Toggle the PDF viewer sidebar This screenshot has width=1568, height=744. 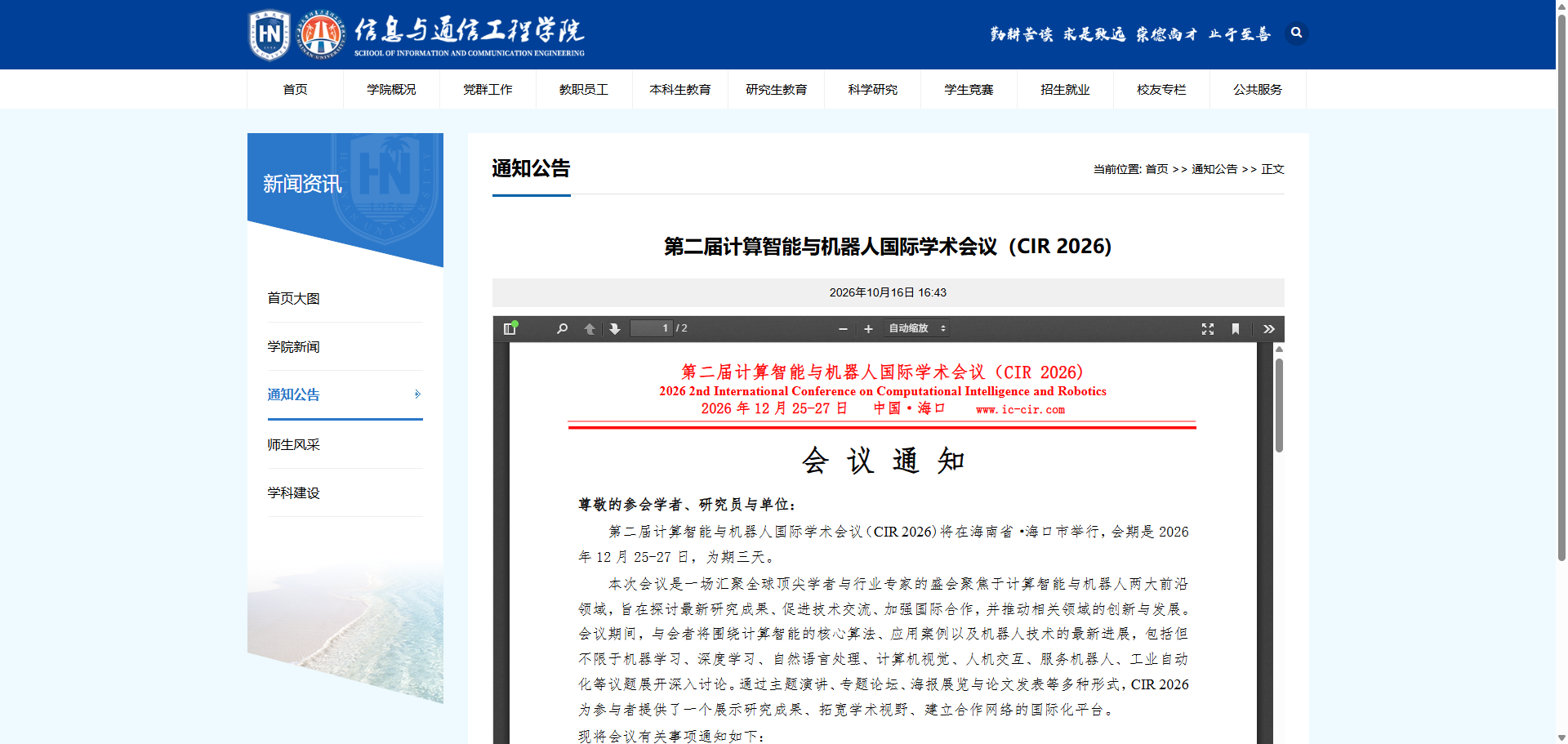point(510,328)
